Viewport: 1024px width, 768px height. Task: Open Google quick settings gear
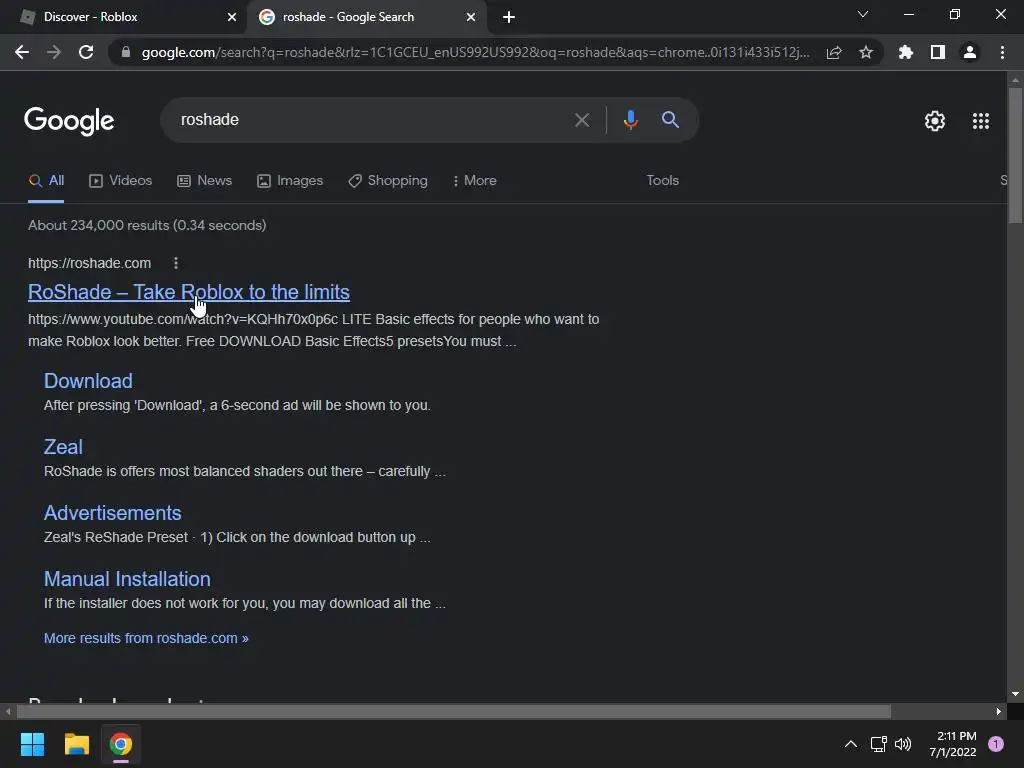click(x=935, y=121)
